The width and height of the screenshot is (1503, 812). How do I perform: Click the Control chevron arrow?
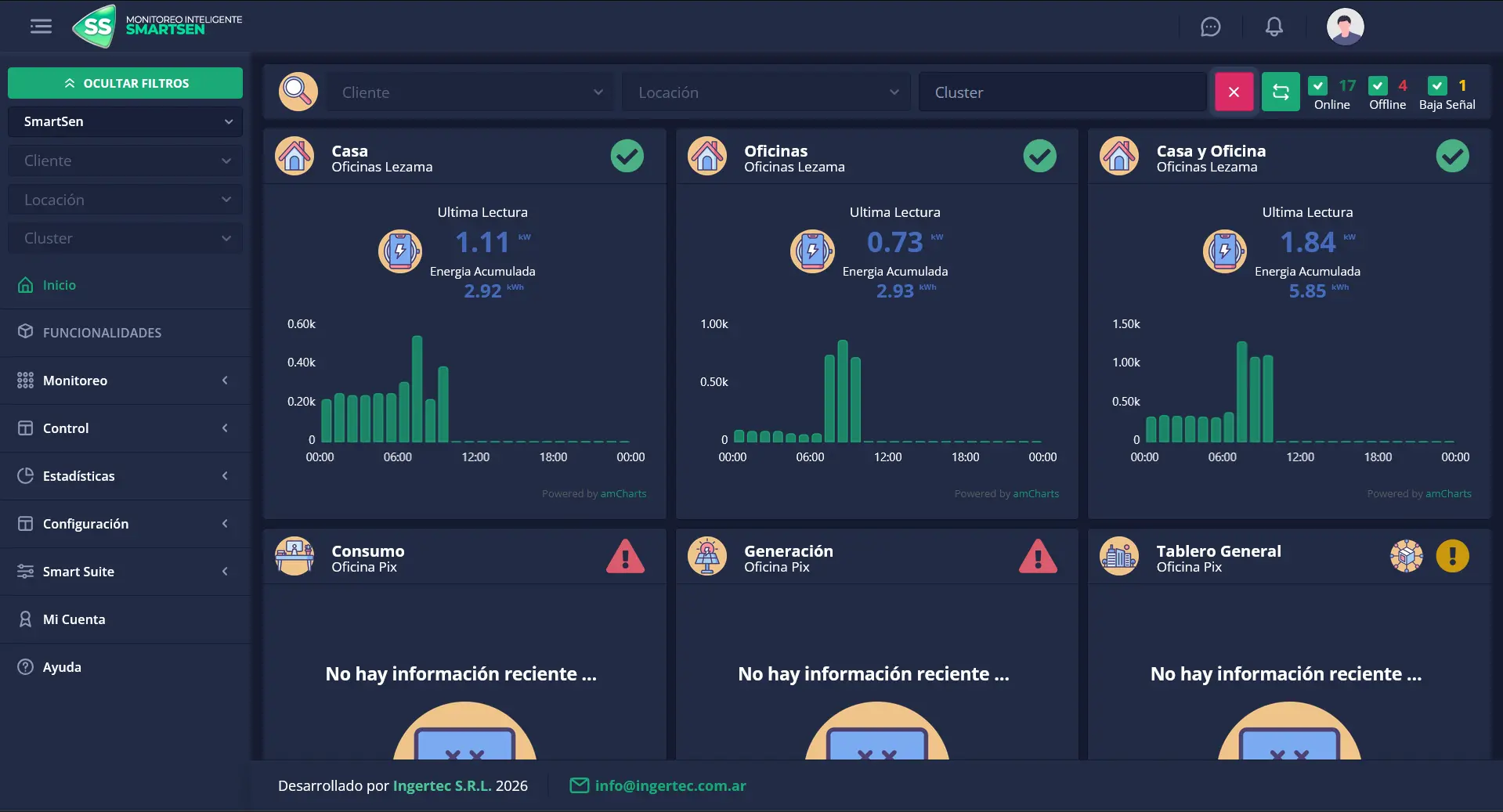tap(225, 428)
